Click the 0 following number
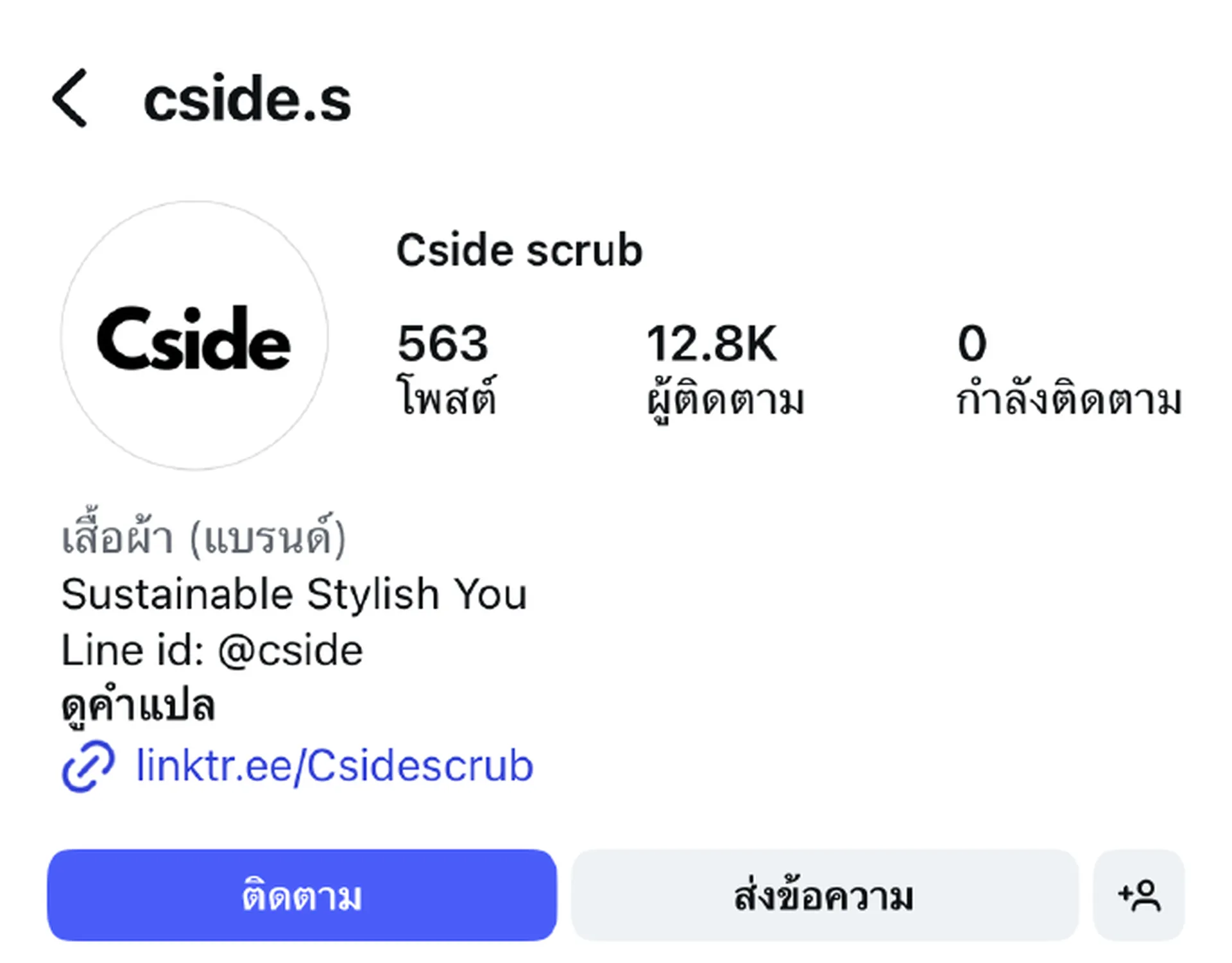Viewport: 1232px width, 963px height. click(972, 343)
